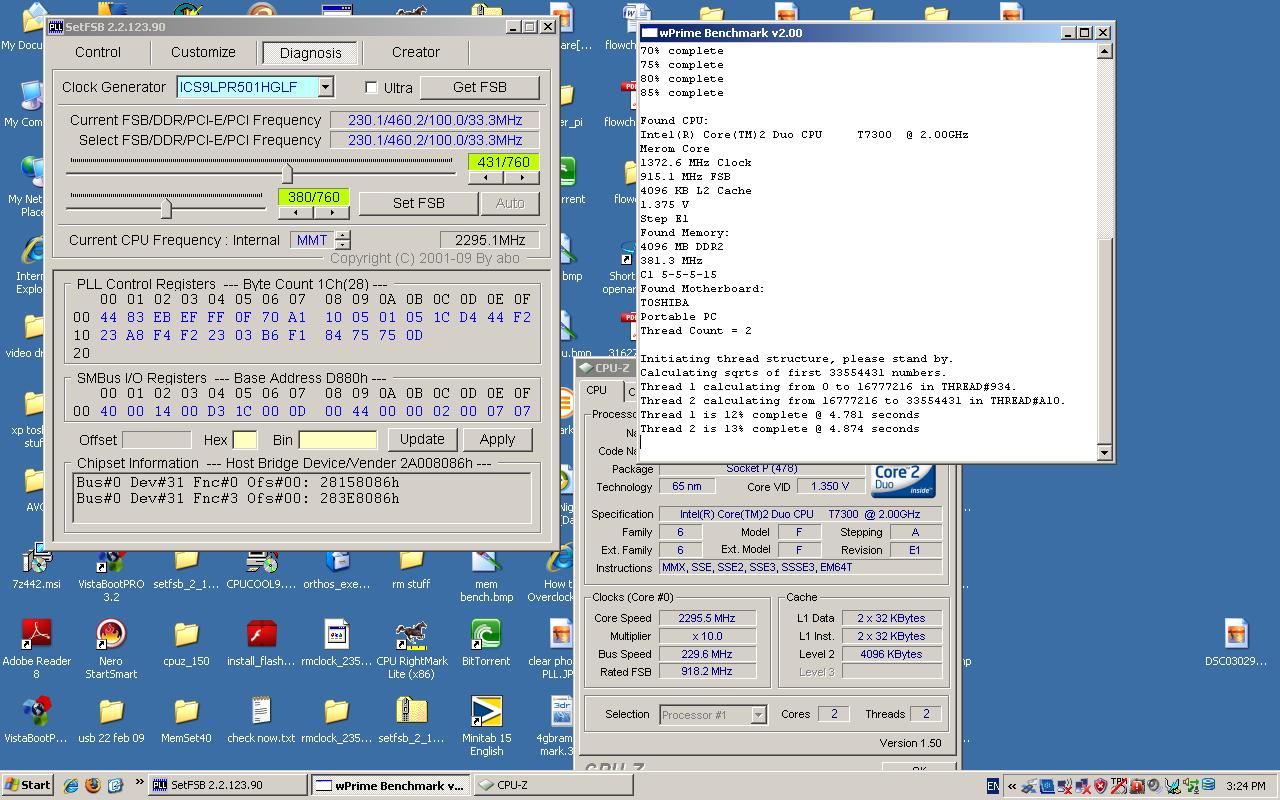
Task: Nudge the 380/760 slider right with its arrow
Action: pos(332,212)
